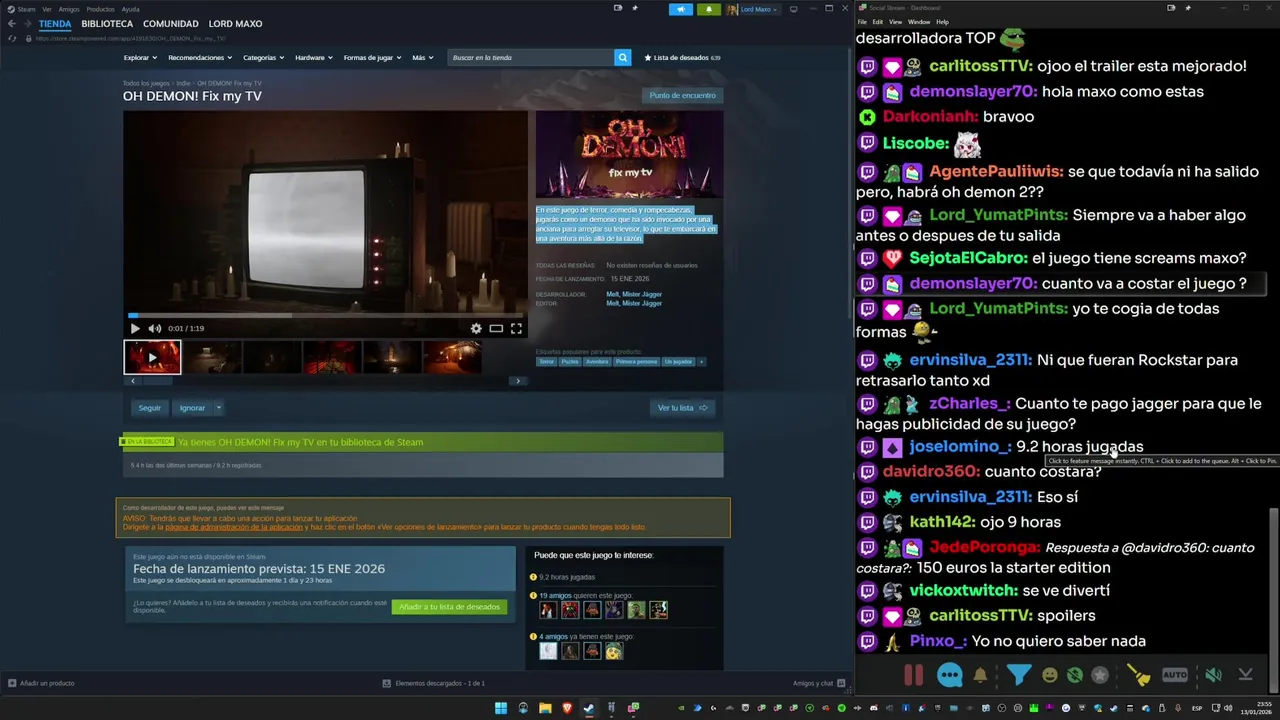Click the Terror tag
This screenshot has height=720, width=1280.
tap(546, 362)
